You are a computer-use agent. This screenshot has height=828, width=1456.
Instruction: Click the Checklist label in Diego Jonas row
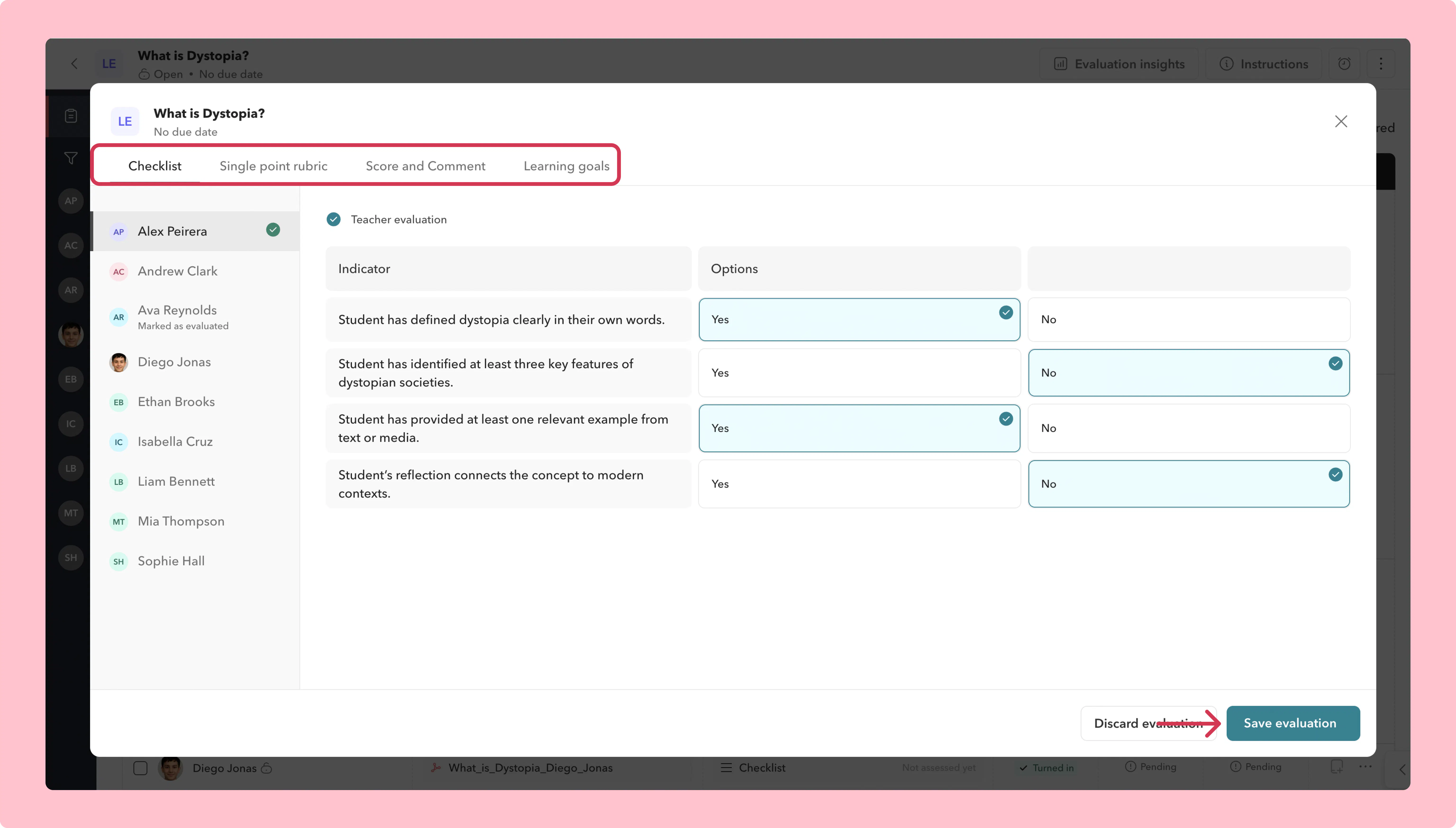click(x=762, y=768)
